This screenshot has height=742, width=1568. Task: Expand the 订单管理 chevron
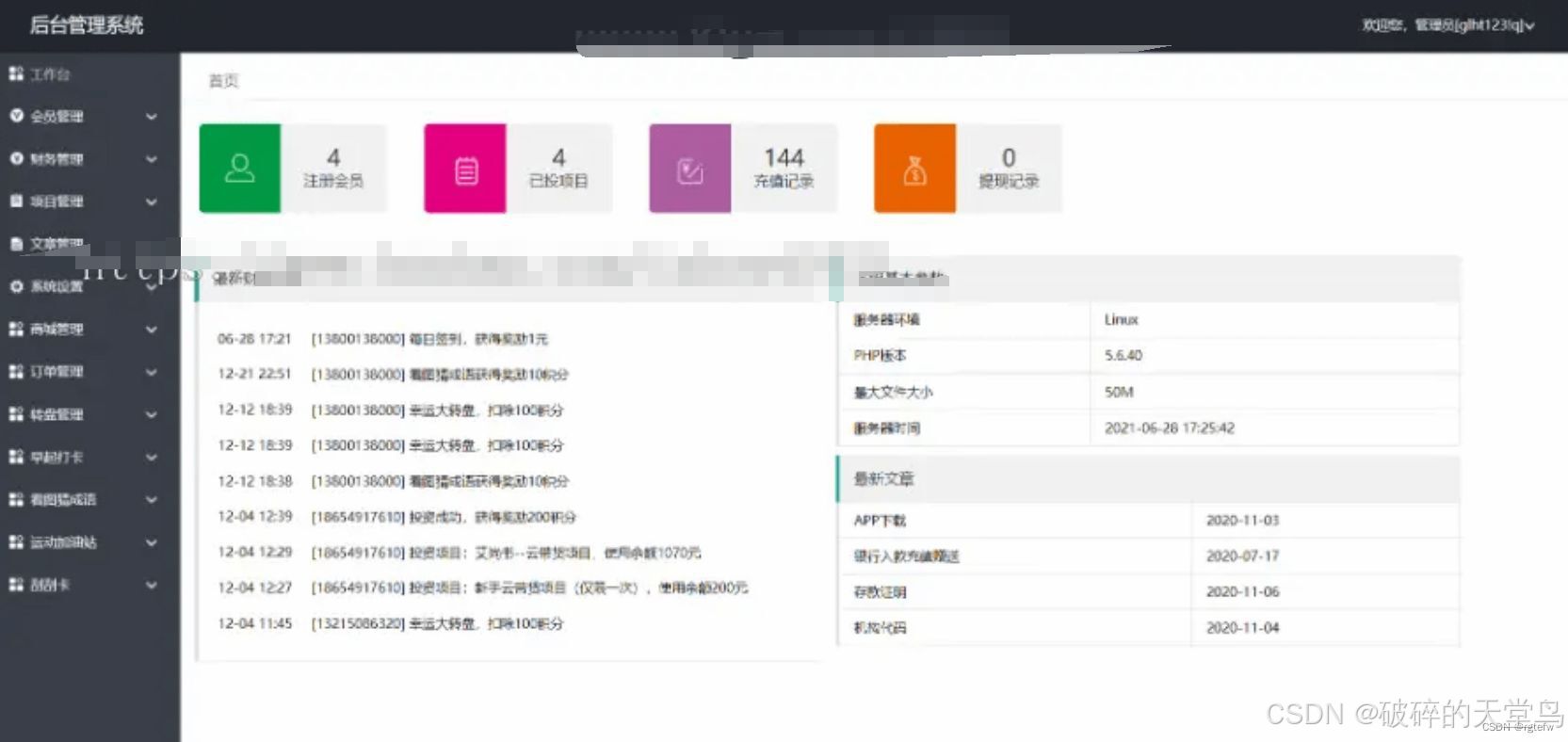(151, 371)
